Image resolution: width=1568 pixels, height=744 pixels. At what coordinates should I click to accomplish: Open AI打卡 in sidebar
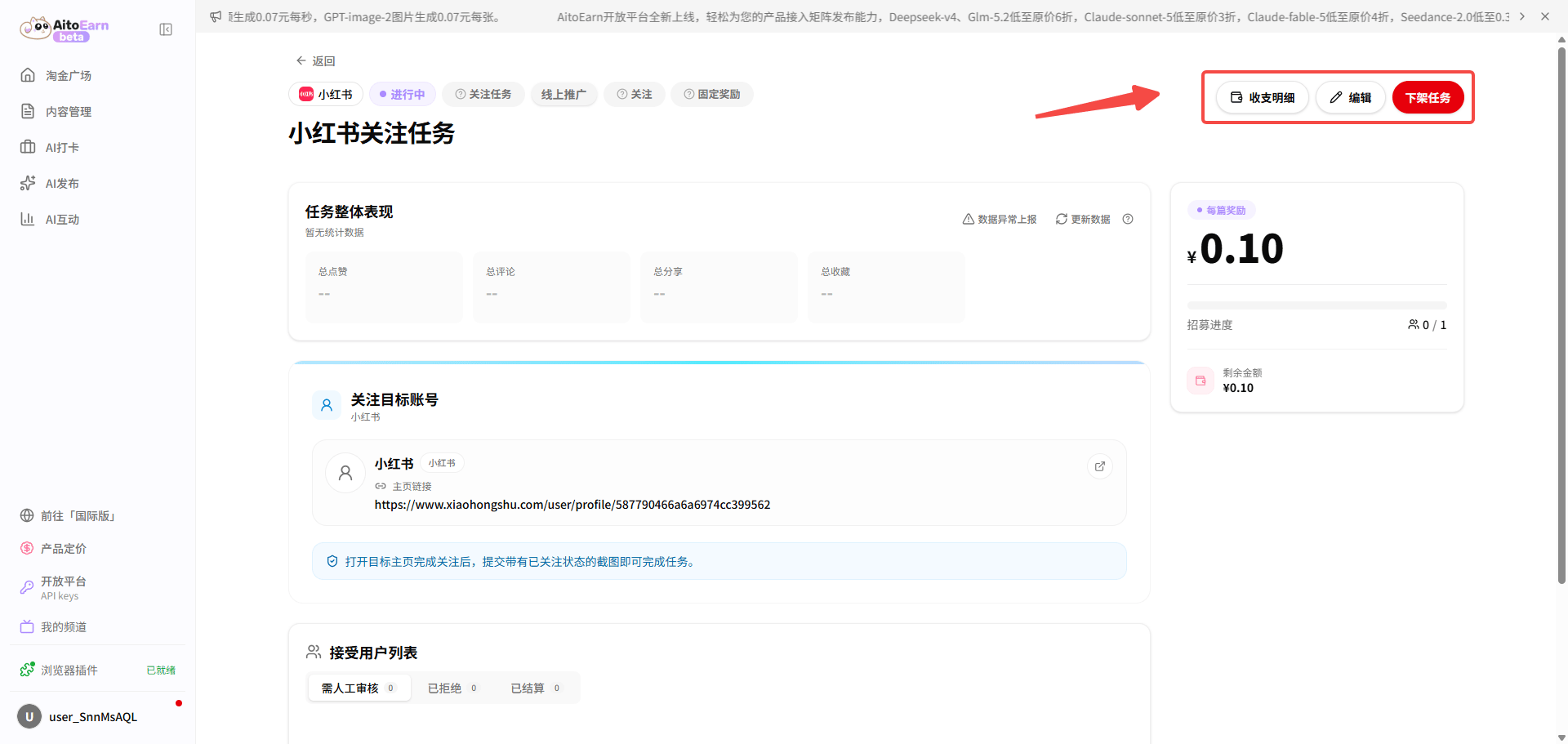point(98,147)
